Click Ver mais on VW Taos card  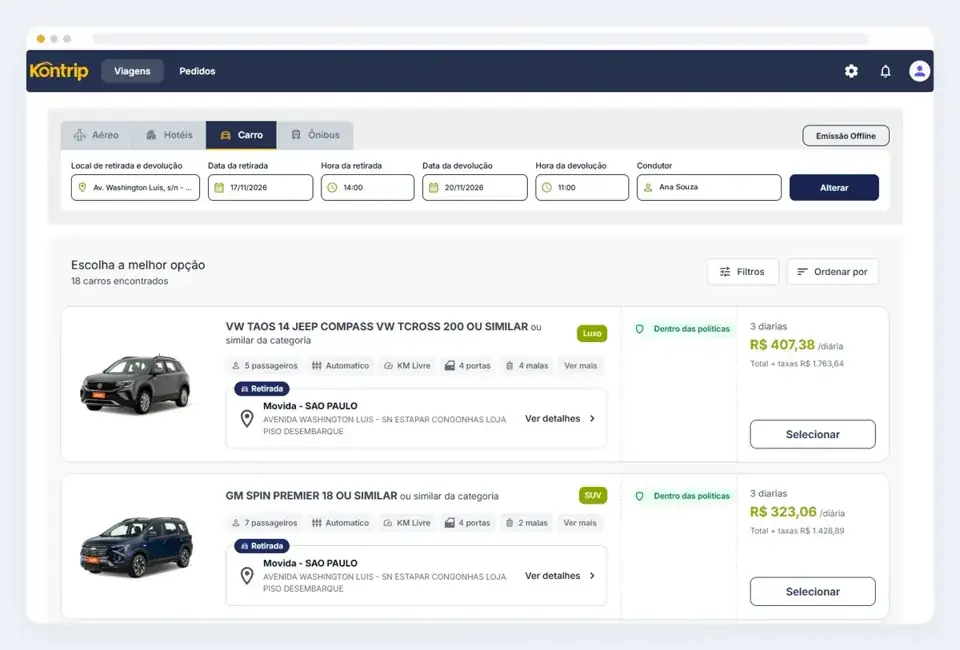580,365
